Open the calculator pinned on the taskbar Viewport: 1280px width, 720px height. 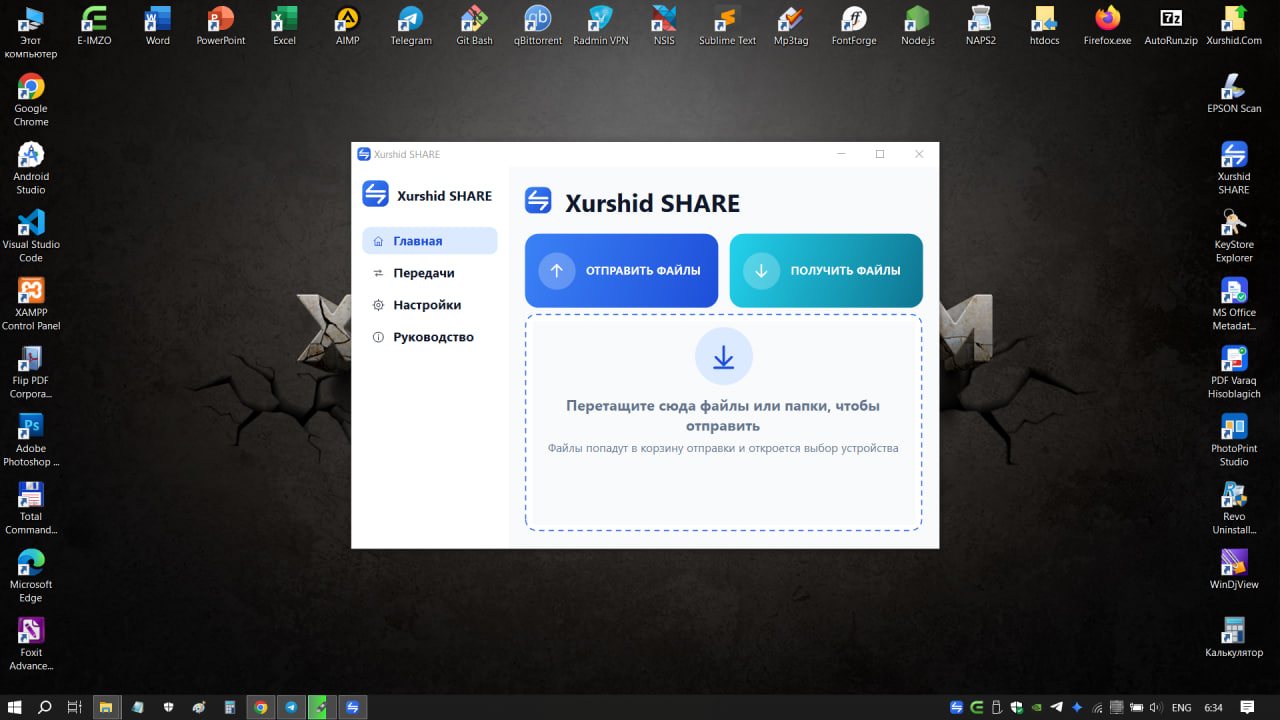[x=229, y=707]
